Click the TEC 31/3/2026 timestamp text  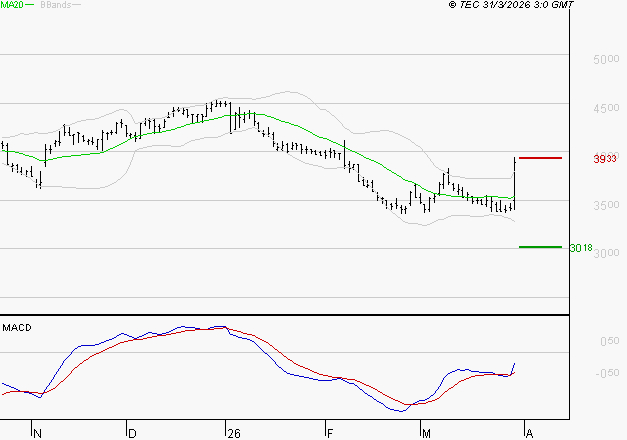(511, 5)
